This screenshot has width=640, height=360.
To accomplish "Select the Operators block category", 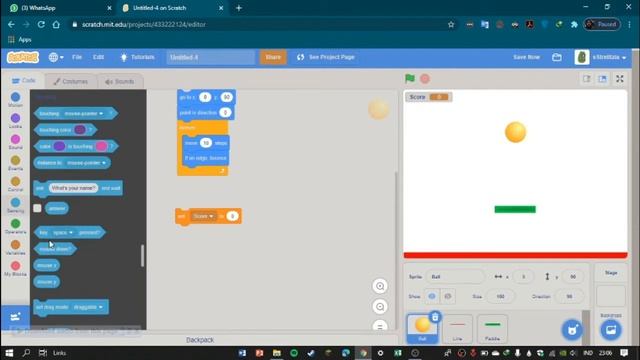I will [16, 227].
